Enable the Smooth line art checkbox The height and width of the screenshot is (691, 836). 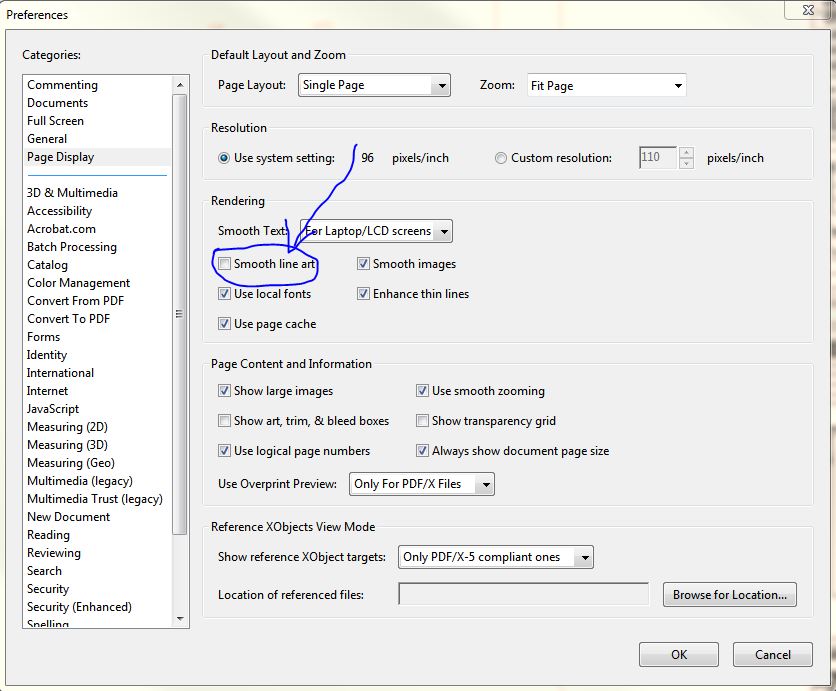tap(225, 262)
